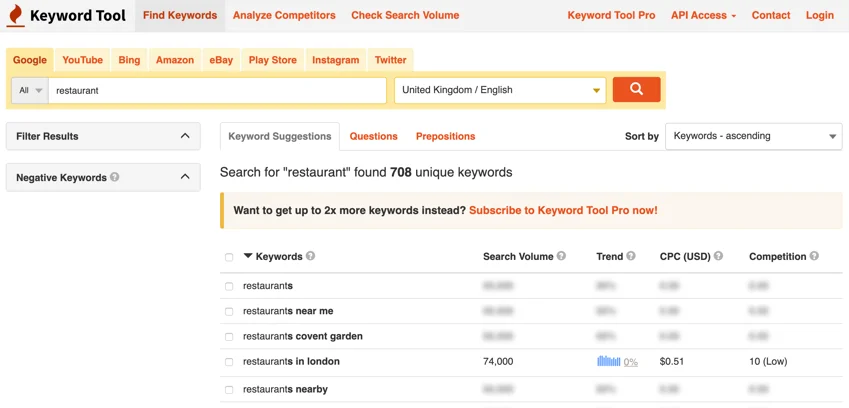Click help icon beside Keywords column header

pos(310,256)
